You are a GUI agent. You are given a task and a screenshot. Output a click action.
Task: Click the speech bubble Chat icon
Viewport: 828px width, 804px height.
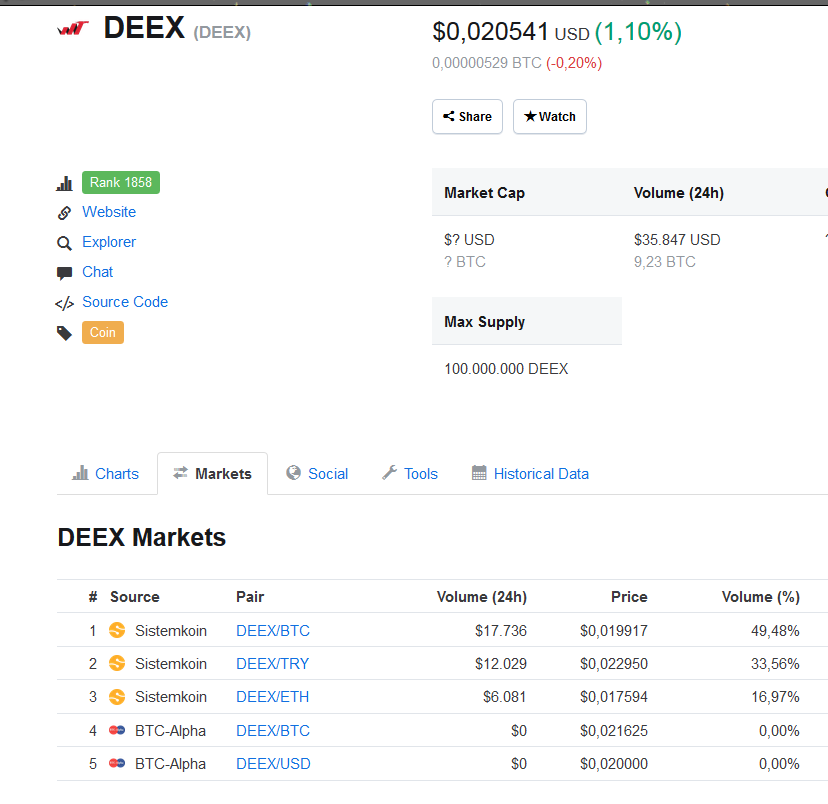click(64, 273)
